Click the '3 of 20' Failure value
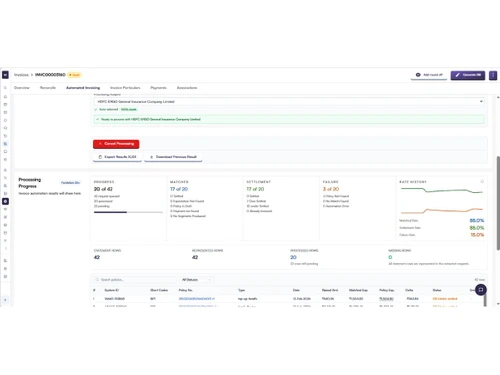Screen dimensions: 500x375 [x=331, y=189]
